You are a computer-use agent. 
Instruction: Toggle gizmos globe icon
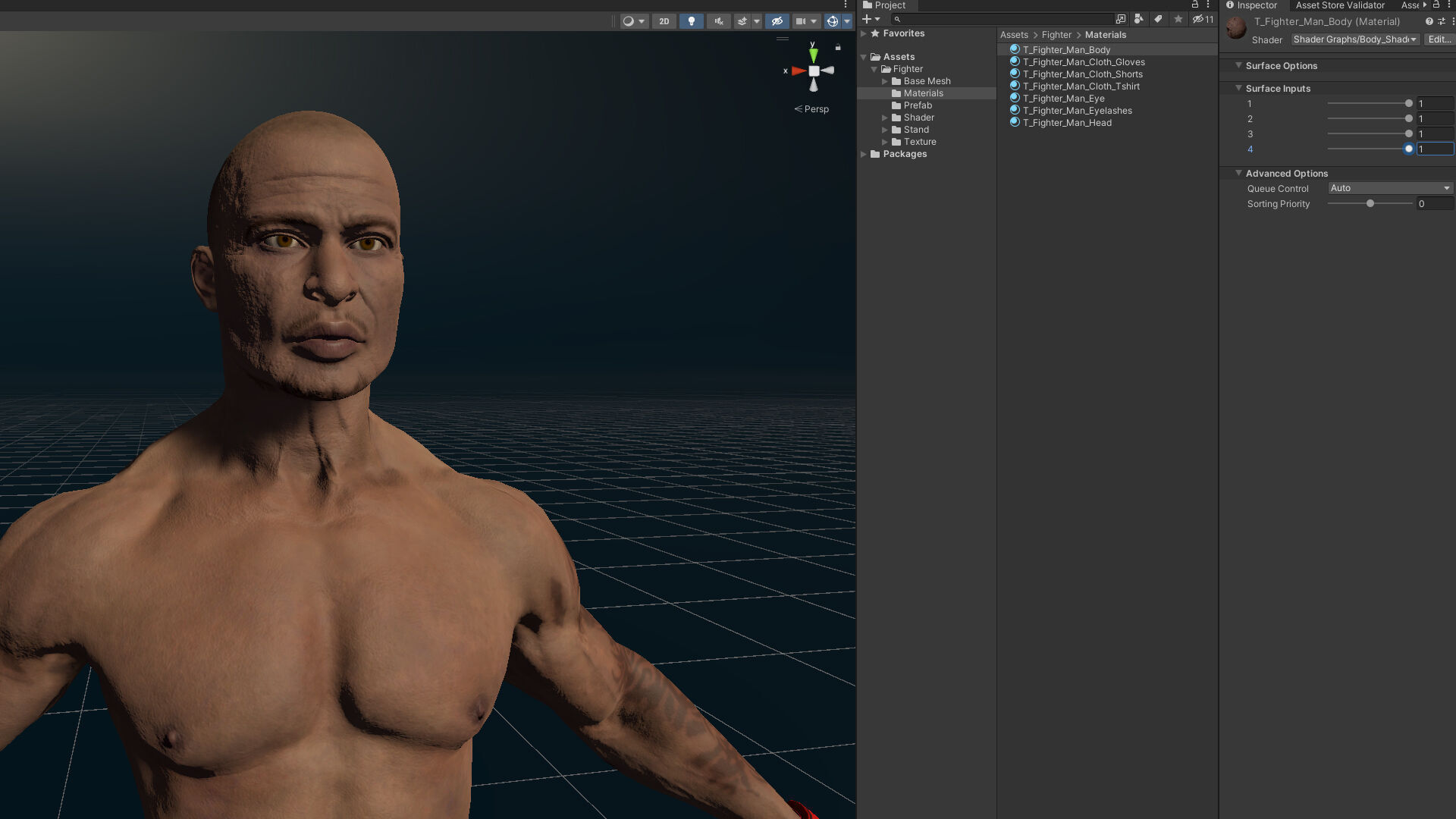(833, 21)
